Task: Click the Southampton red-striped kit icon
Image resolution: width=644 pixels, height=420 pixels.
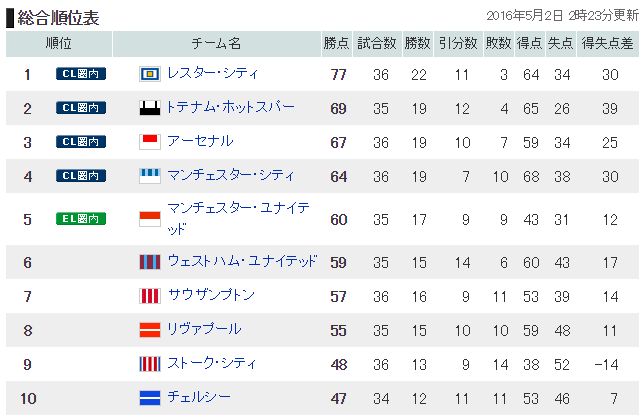Action: pyautogui.click(x=150, y=296)
